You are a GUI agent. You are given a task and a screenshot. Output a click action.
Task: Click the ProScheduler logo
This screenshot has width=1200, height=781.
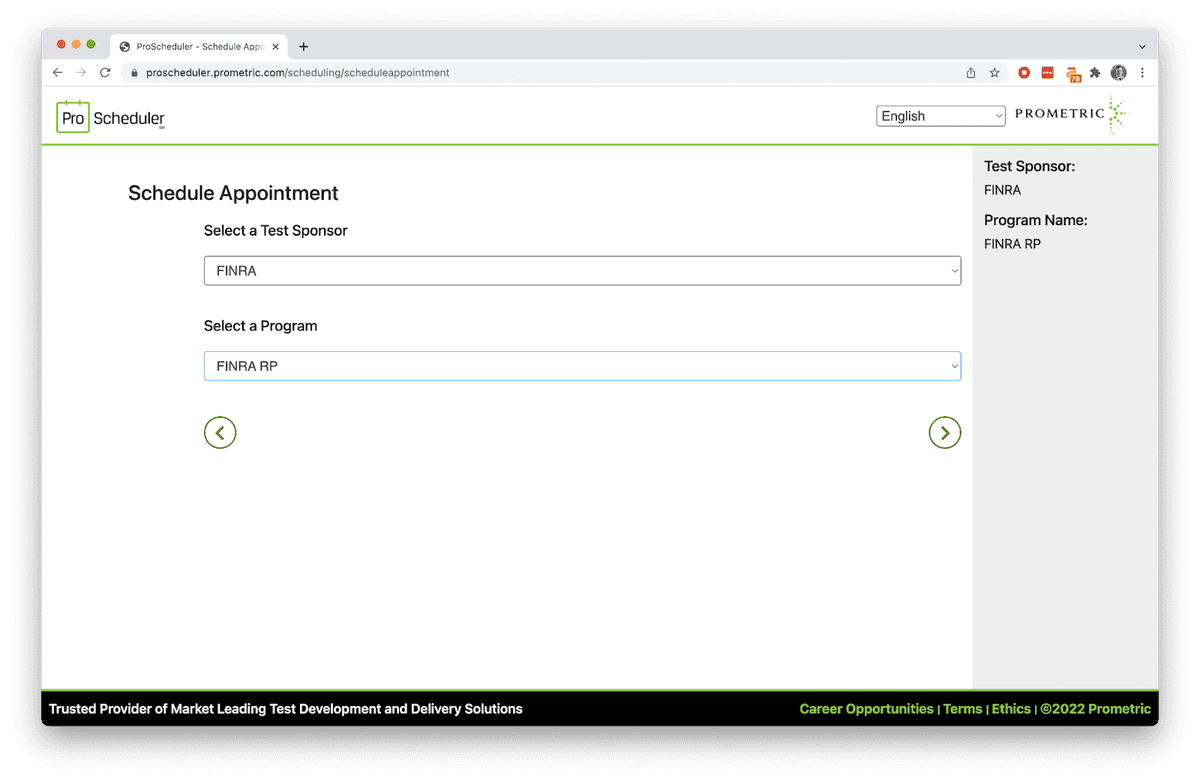(111, 117)
